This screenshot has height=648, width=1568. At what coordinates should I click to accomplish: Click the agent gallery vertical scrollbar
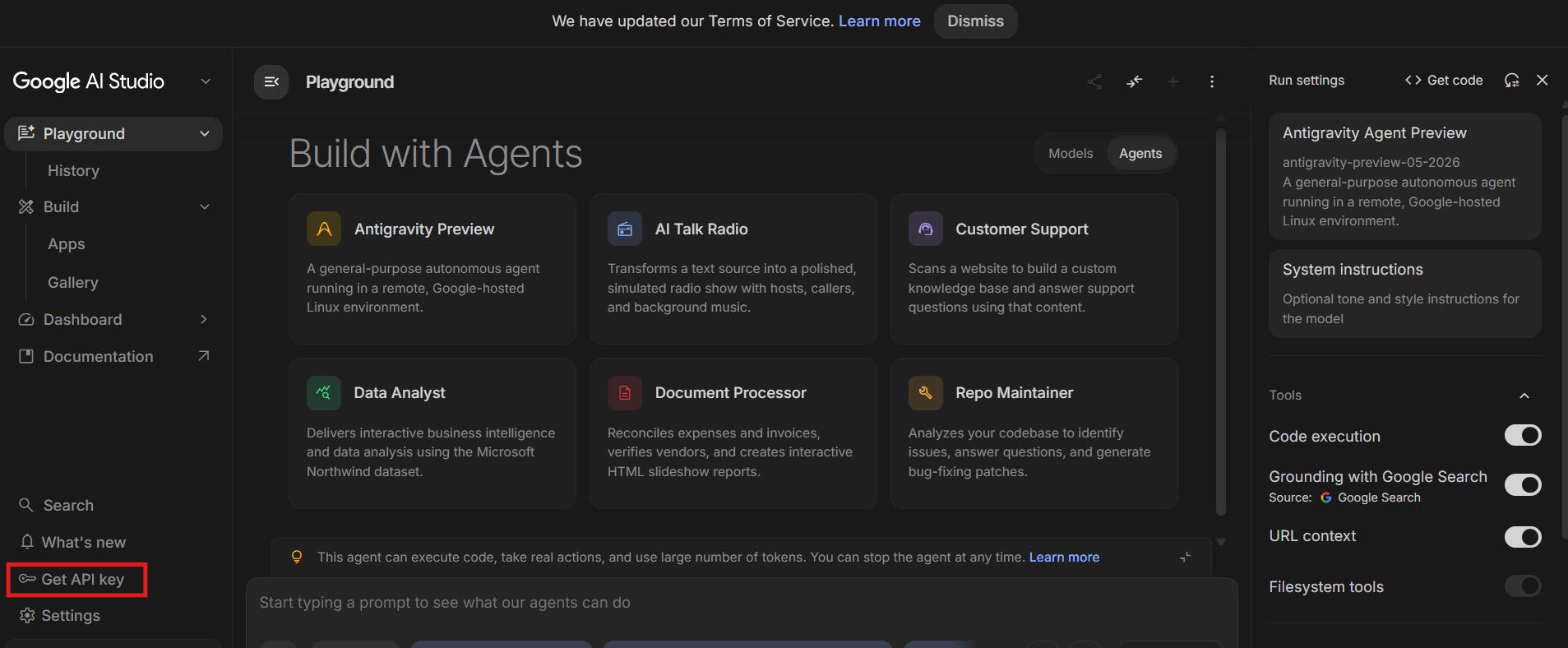1221,322
